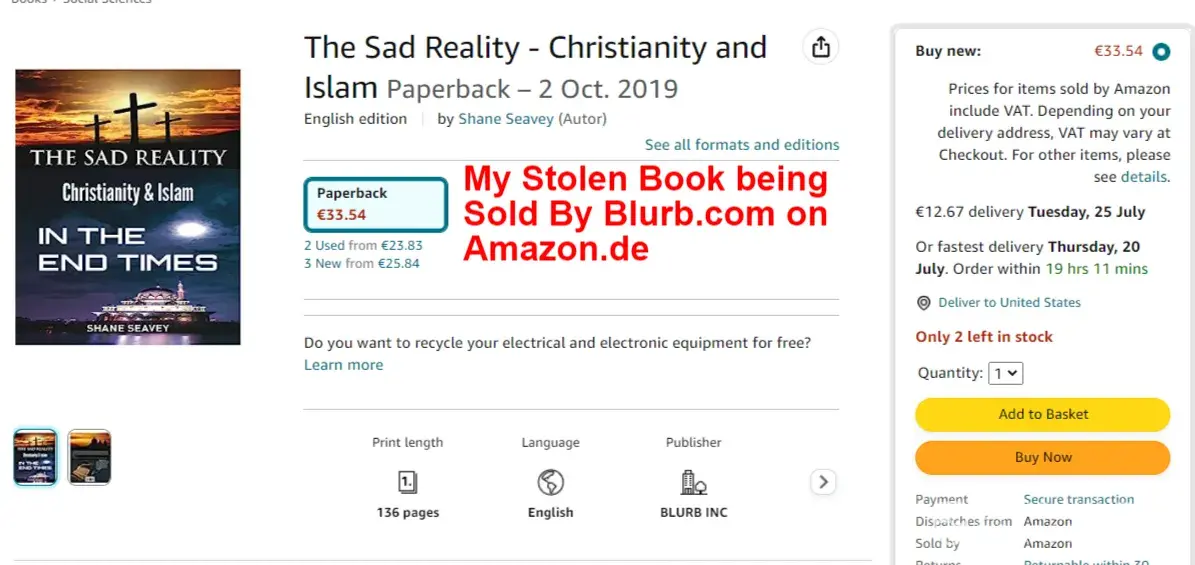Click the publisher building icon
This screenshot has height=565, width=1195.
tap(693, 483)
